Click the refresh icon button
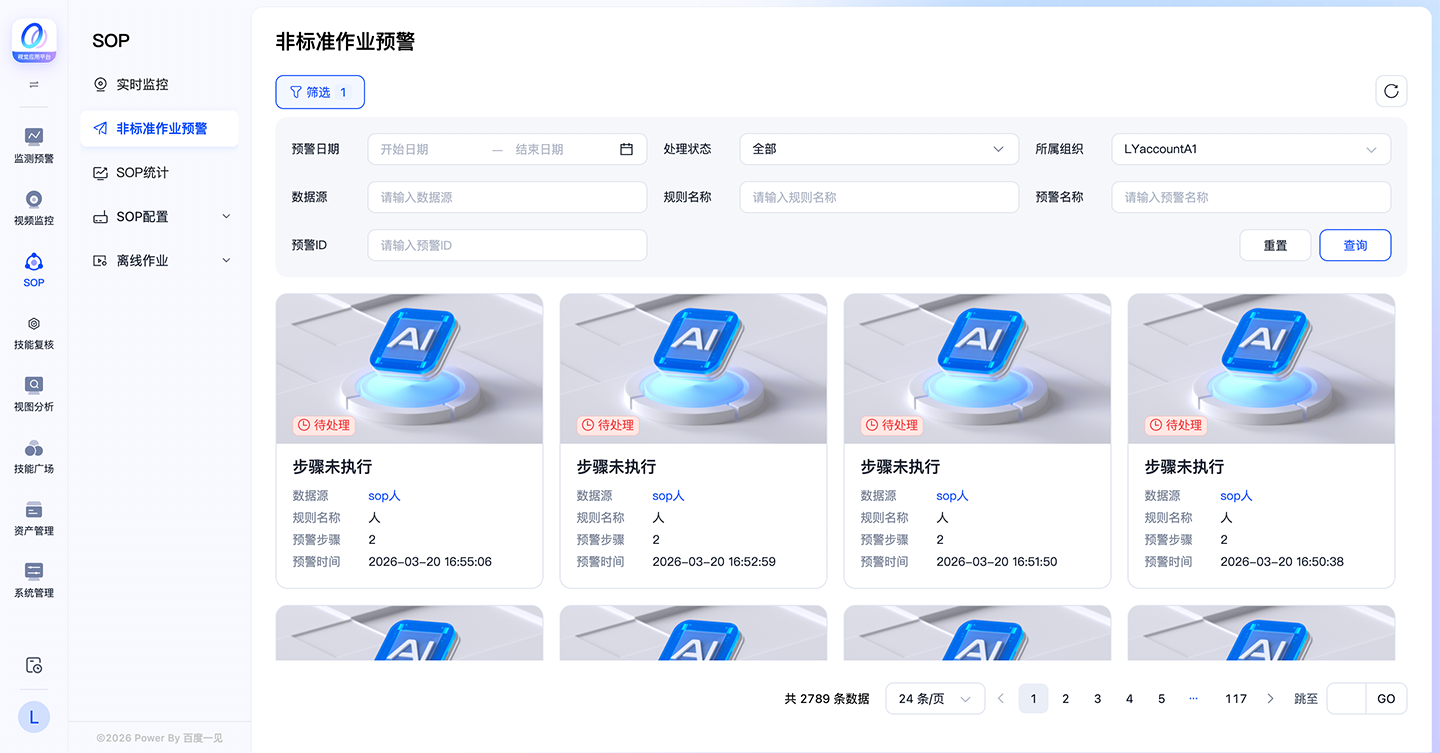Image resolution: width=1440 pixels, height=753 pixels. 1391,91
